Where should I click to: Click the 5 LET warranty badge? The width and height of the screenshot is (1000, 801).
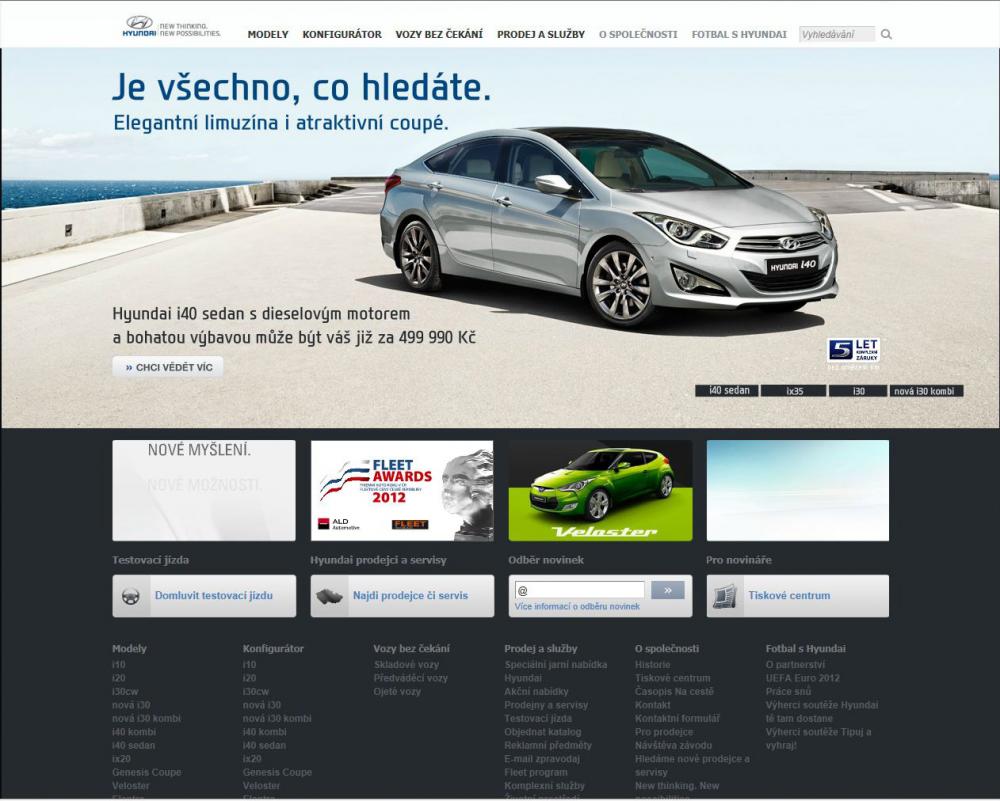click(x=853, y=350)
